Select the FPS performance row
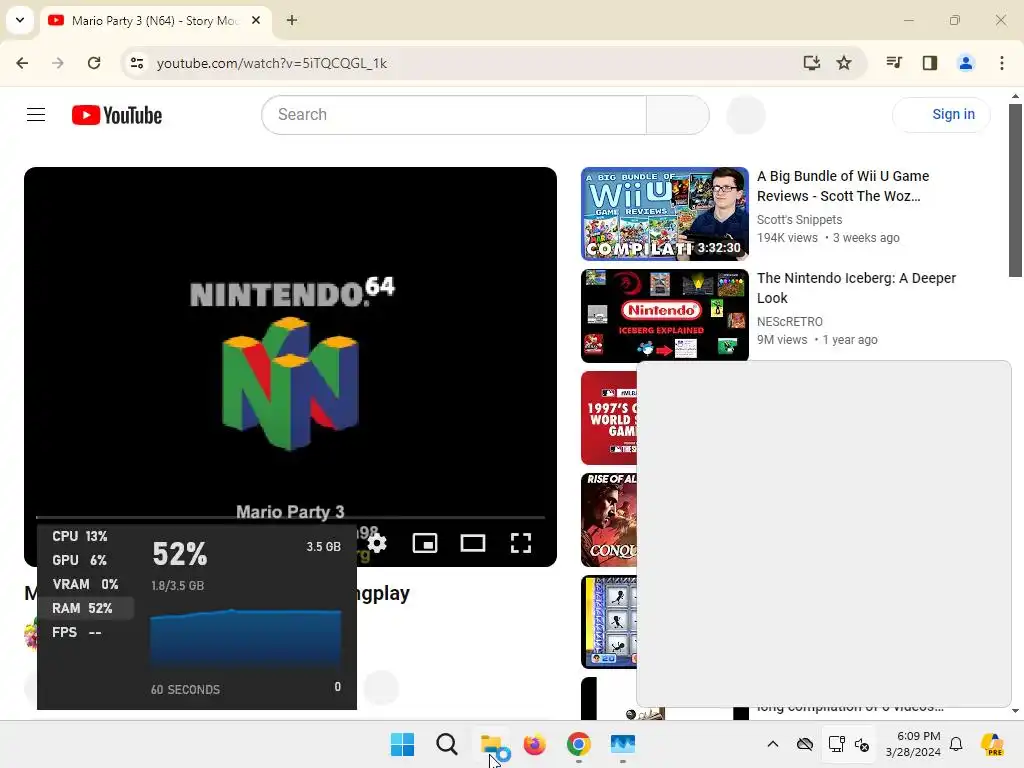This screenshot has width=1024, height=768. pos(86,632)
